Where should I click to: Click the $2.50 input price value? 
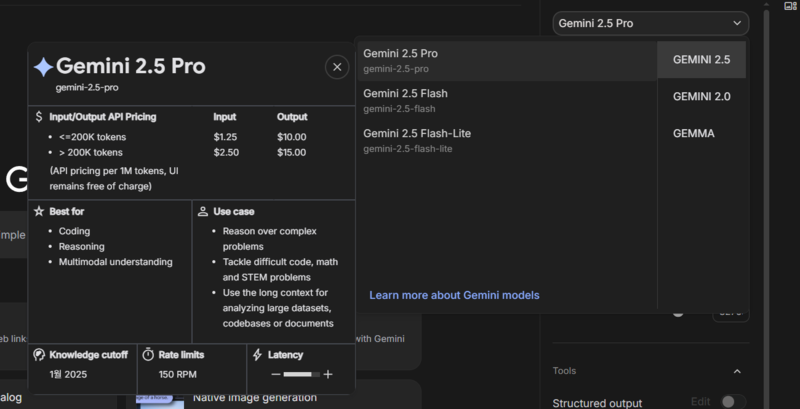(x=227, y=152)
